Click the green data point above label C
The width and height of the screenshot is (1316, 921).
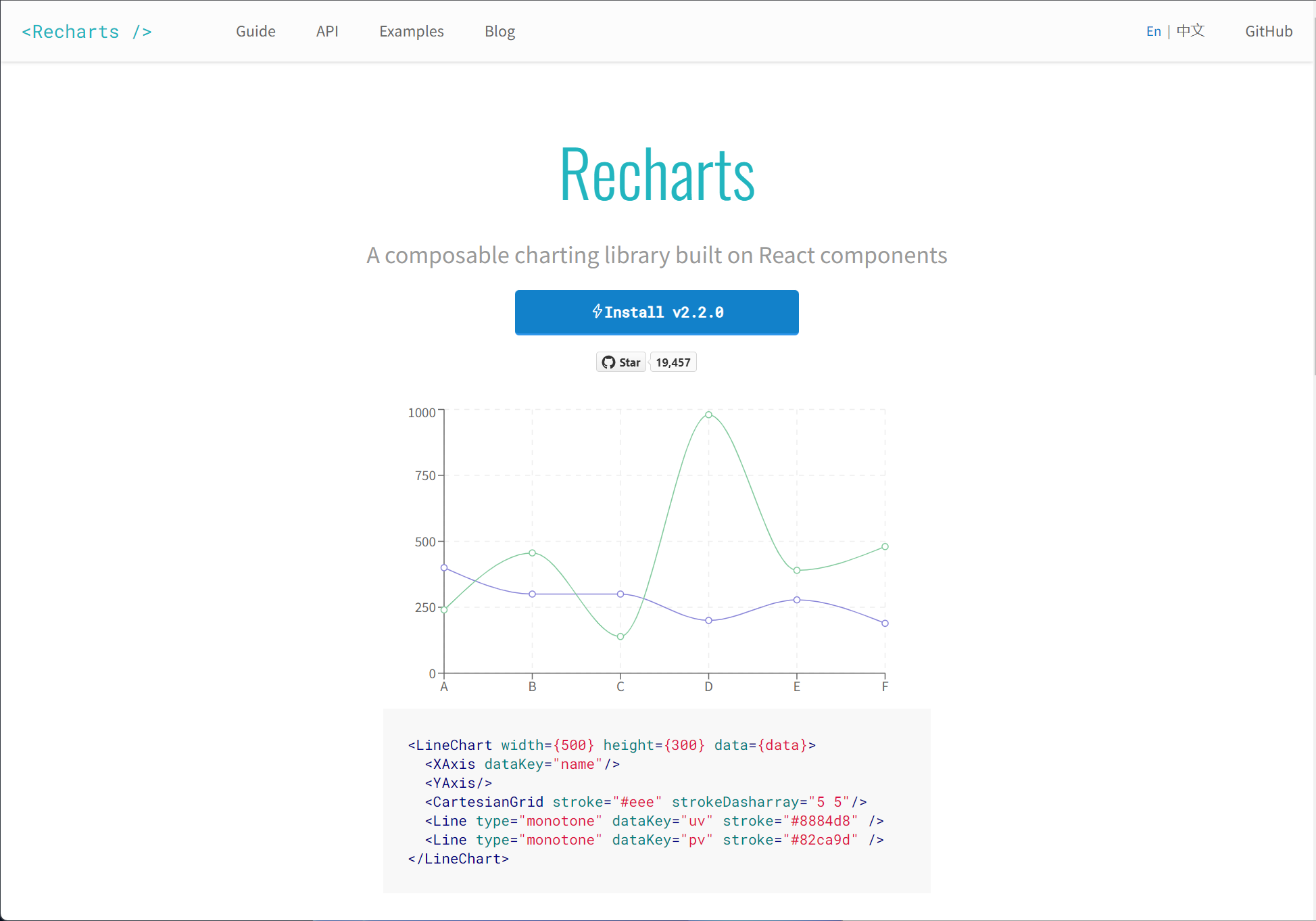(x=620, y=636)
